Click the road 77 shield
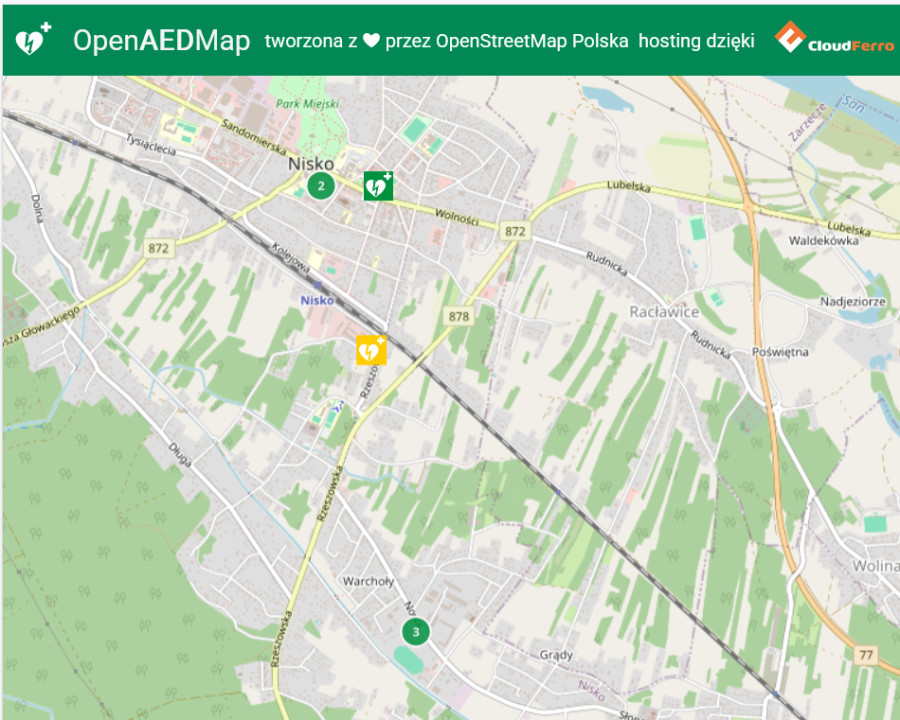 point(867,654)
